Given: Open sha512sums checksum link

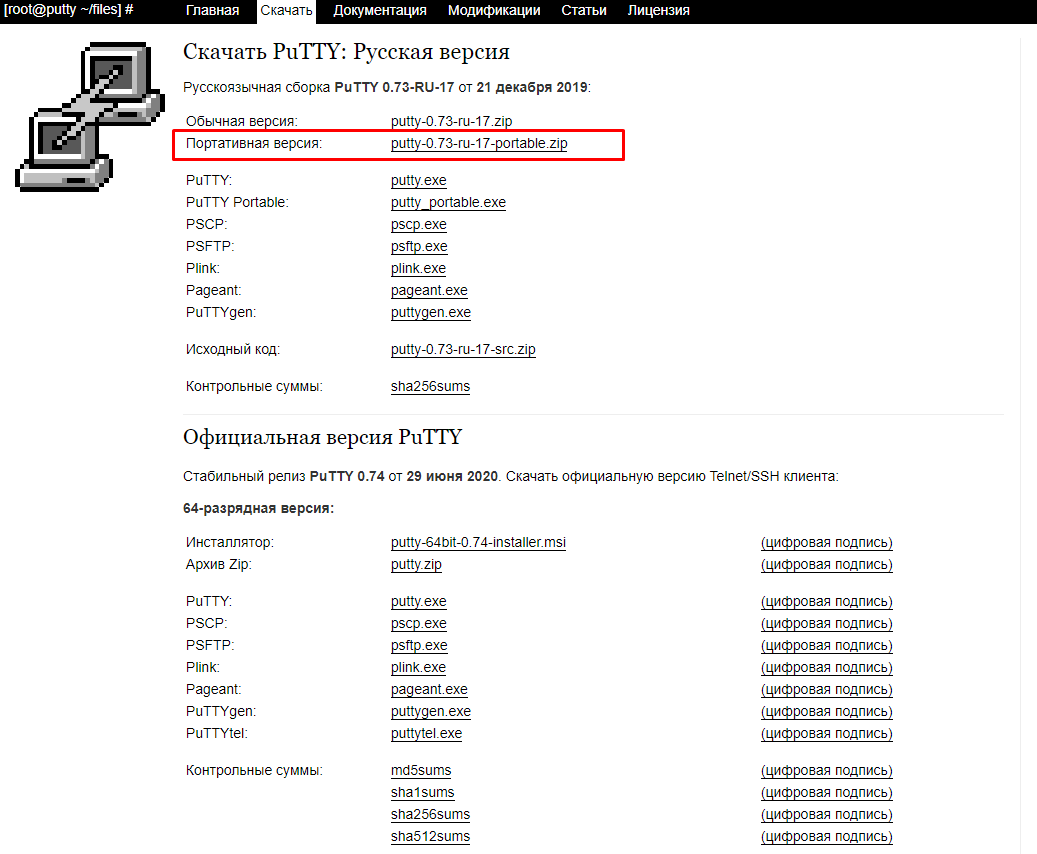Looking at the screenshot, I should (430, 836).
